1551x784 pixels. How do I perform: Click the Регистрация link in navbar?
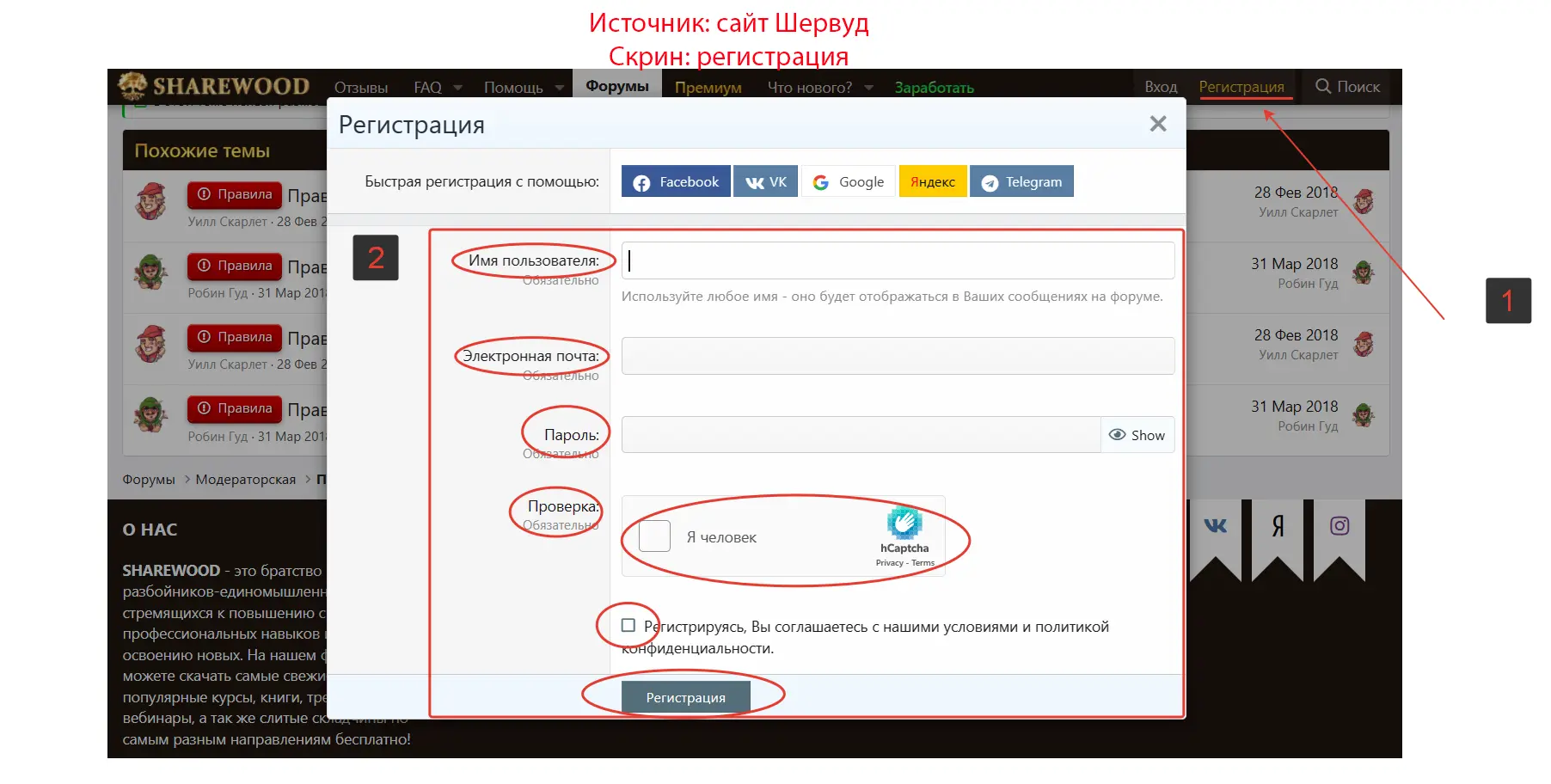(x=1241, y=87)
